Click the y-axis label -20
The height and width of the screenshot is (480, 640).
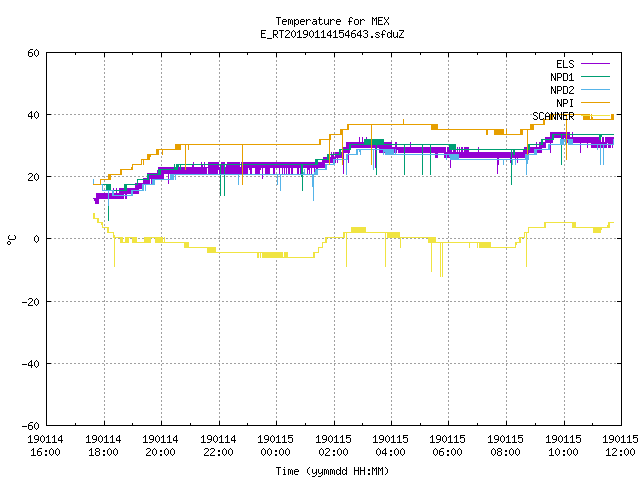(x=31, y=302)
